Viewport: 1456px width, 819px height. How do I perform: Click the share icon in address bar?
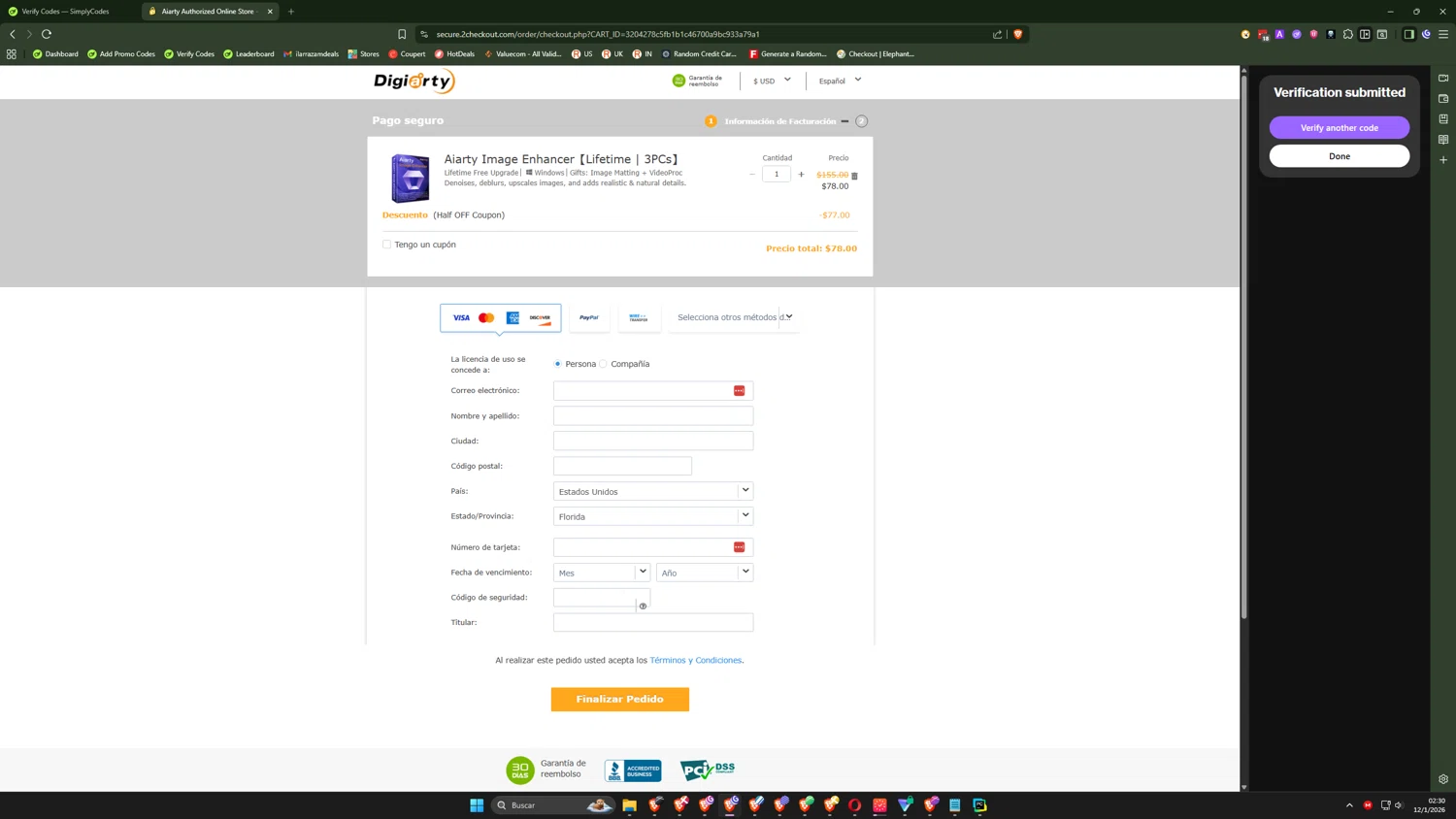click(x=997, y=34)
